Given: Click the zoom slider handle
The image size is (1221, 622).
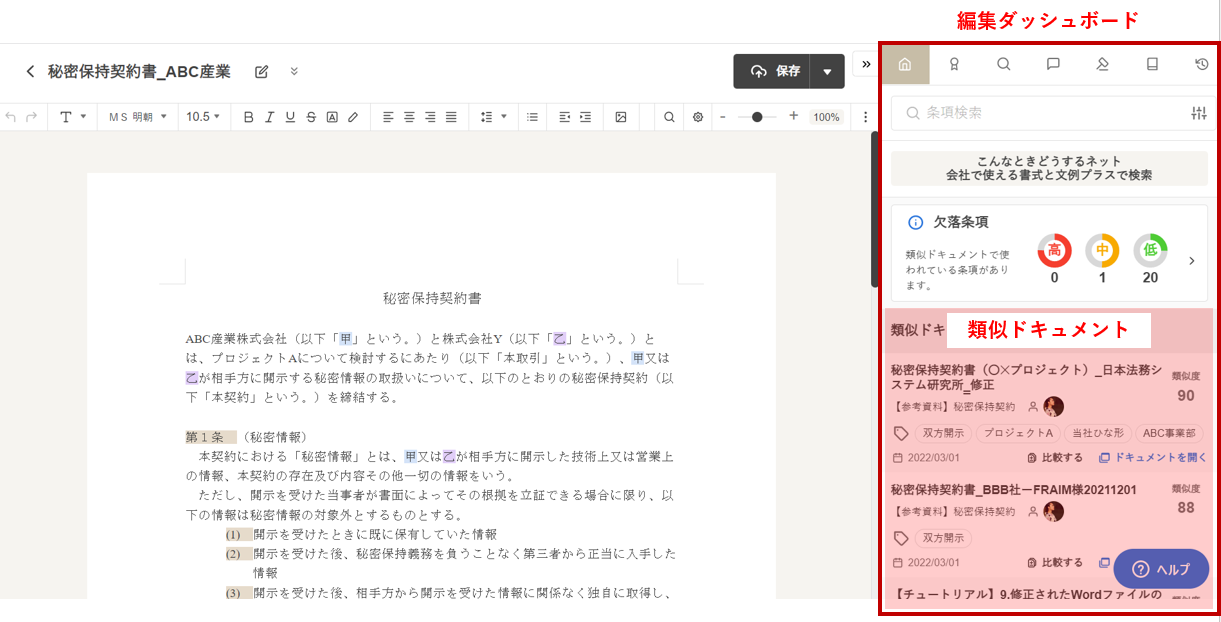Looking at the screenshot, I should (x=757, y=117).
